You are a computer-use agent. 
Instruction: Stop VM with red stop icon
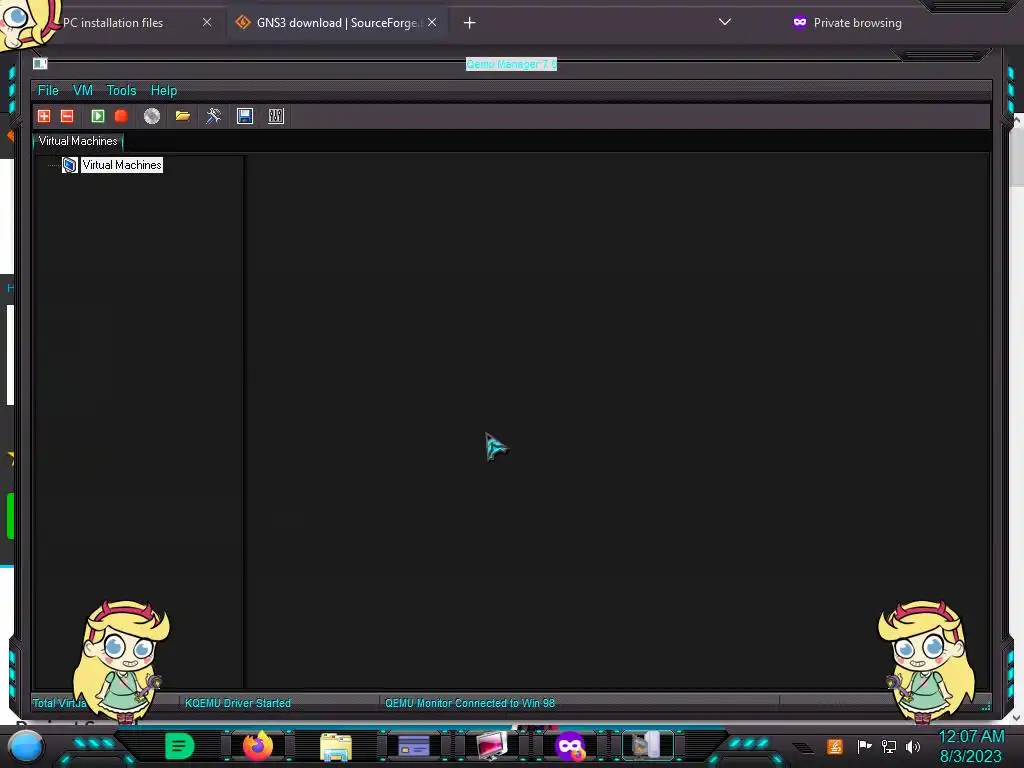click(121, 116)
